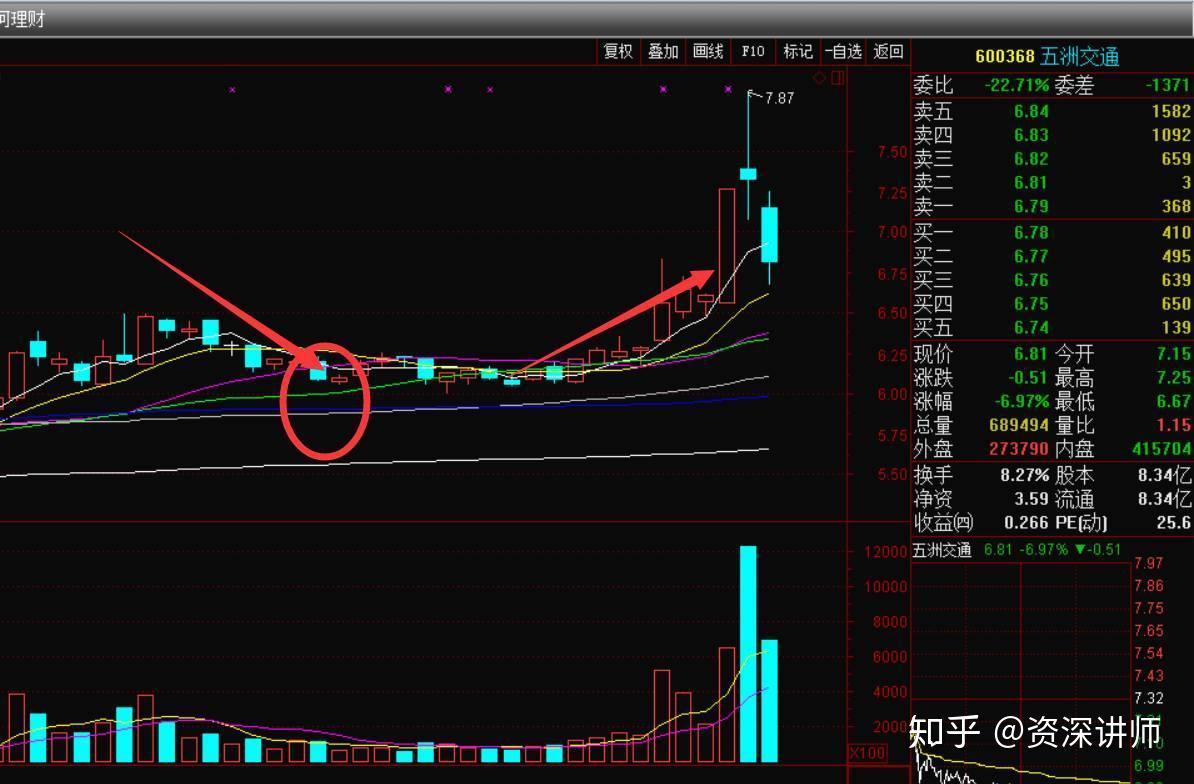The width and height of the screenshot is (1194, 784).
Task: Click the 内盘 value 415704
Action: pyautogui.click(x=1161, y=449)
